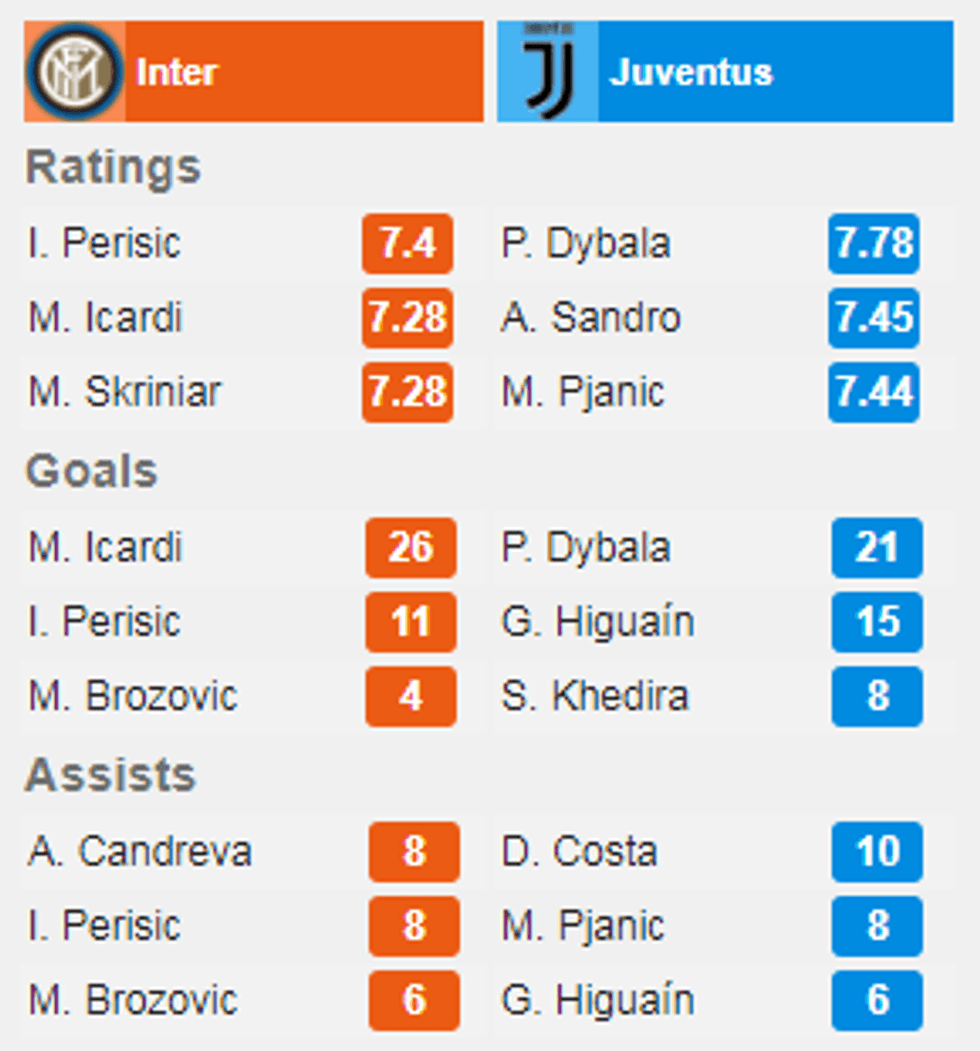Click the 10 assists badge for Costa
This screenshot has width=980, height=1051.
[876, 852]
